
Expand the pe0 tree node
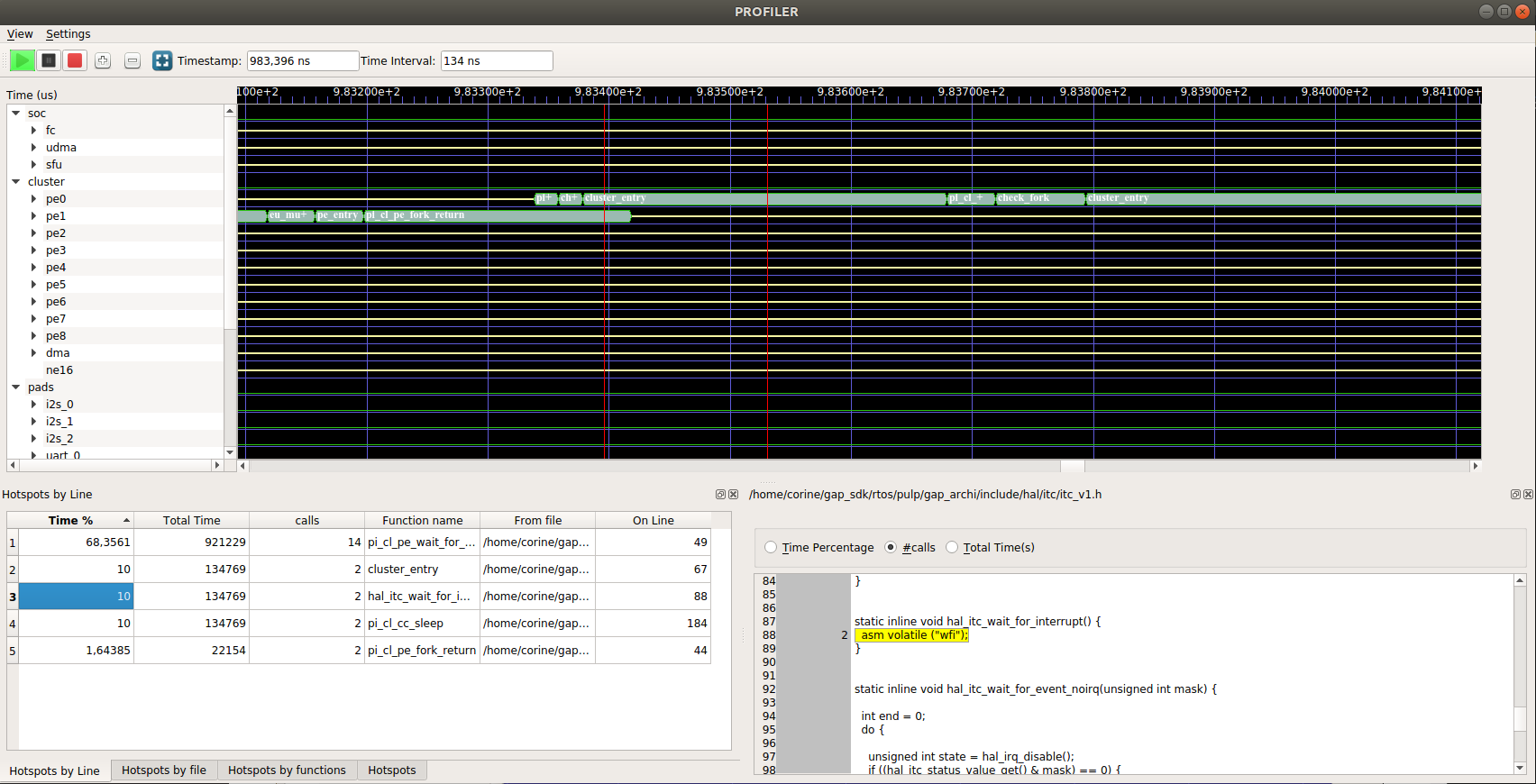(34, 198)
